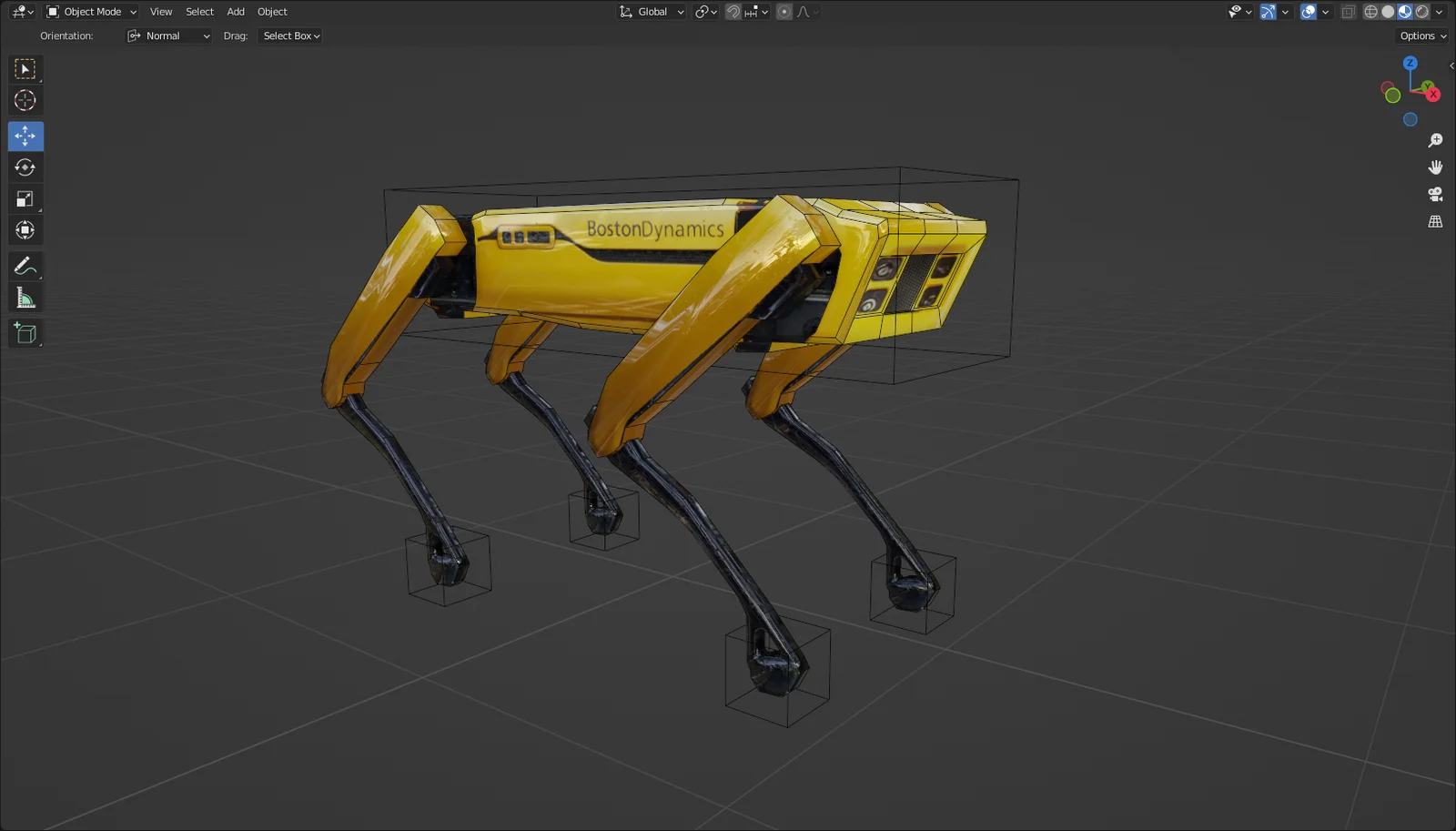This screenshot has width=1456, height=831.
Task: Choose the Scale tool
Action: (x=25, y=198)
